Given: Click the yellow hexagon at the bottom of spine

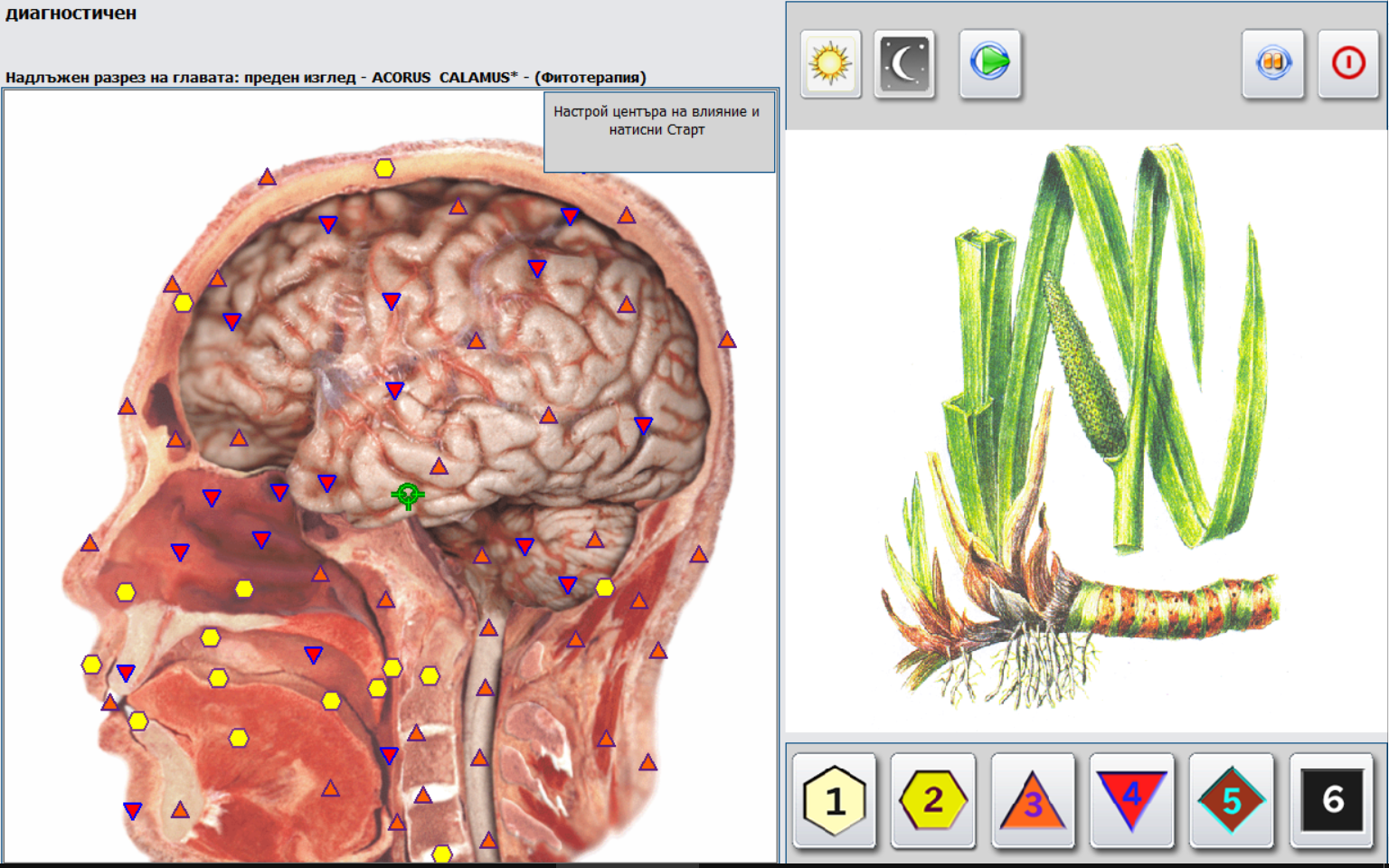Looking at the screenshot, I should [441, 854].
